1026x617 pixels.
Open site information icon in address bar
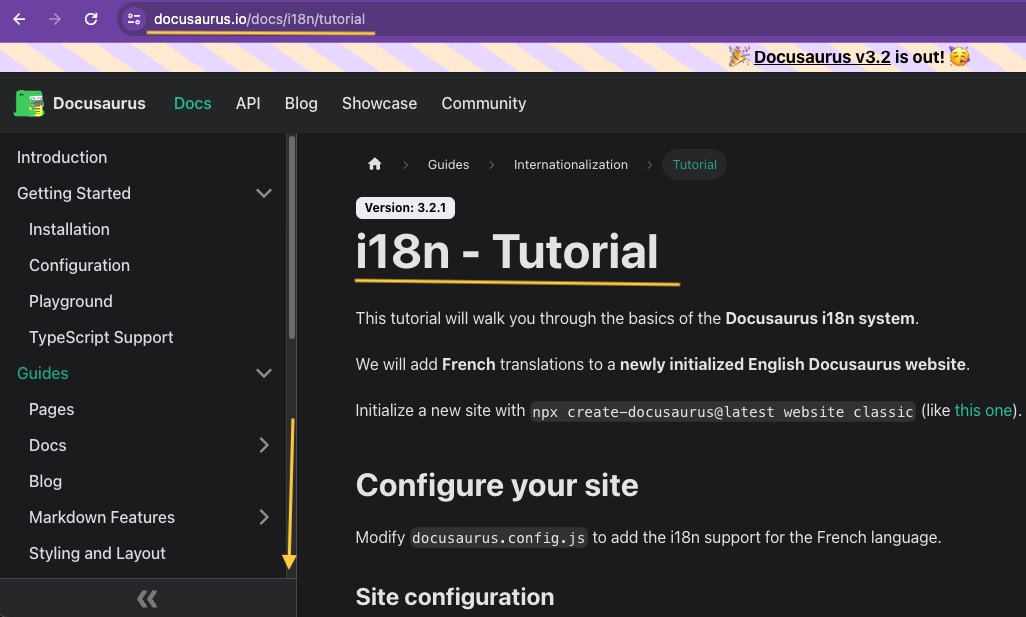tap(133, 19)
